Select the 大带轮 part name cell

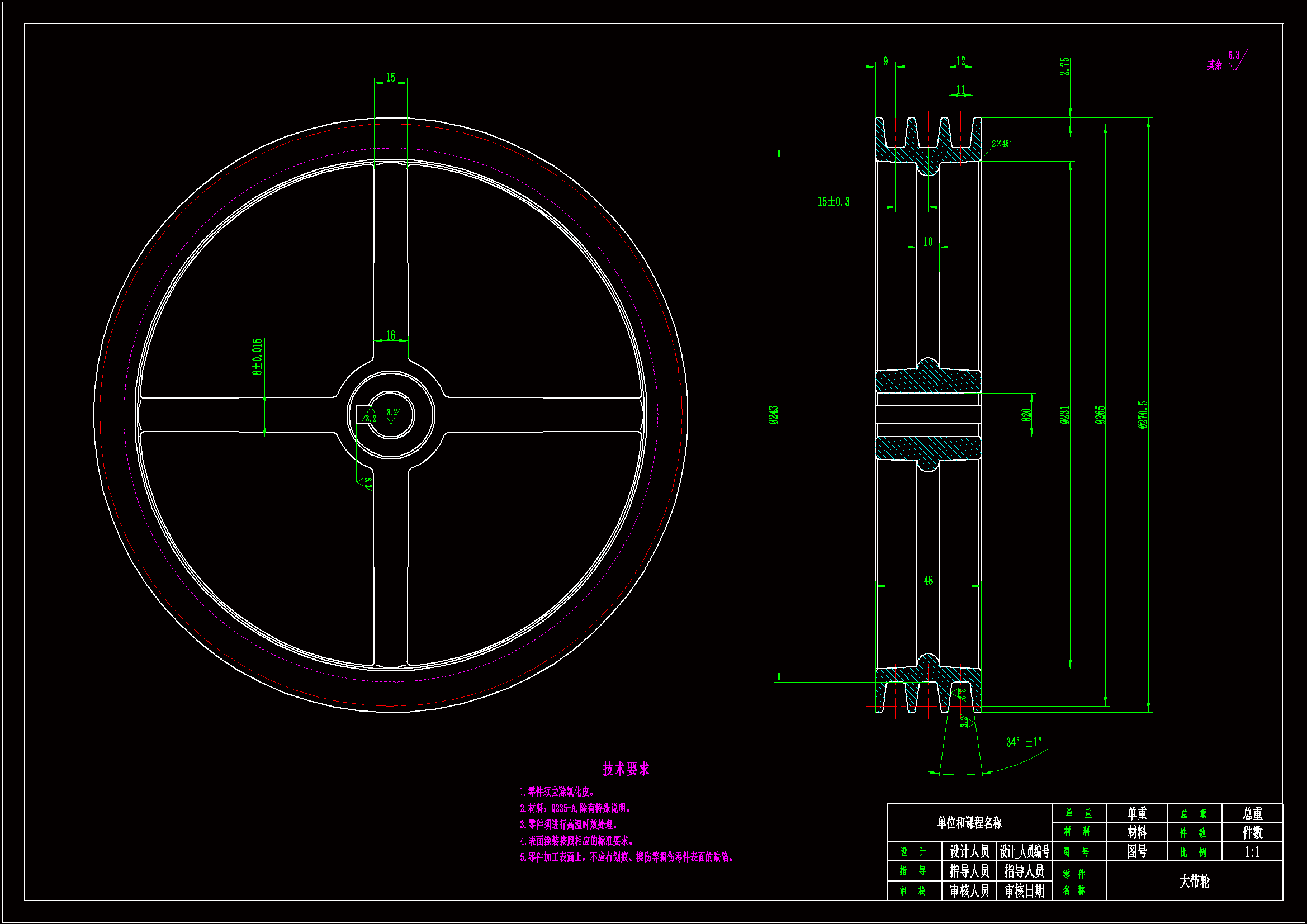(1194, 881)
